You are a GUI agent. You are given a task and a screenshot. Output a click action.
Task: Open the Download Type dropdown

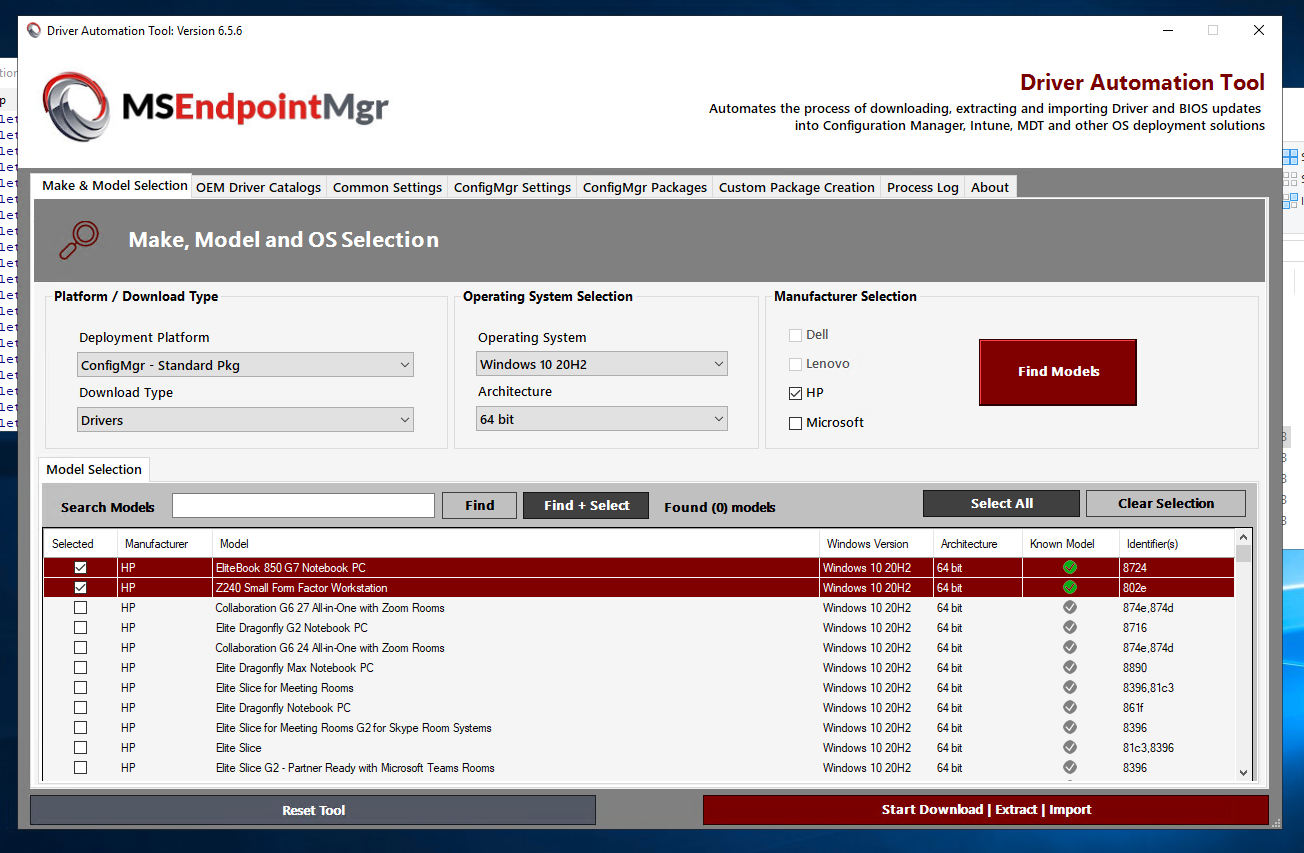coord(406,419)
